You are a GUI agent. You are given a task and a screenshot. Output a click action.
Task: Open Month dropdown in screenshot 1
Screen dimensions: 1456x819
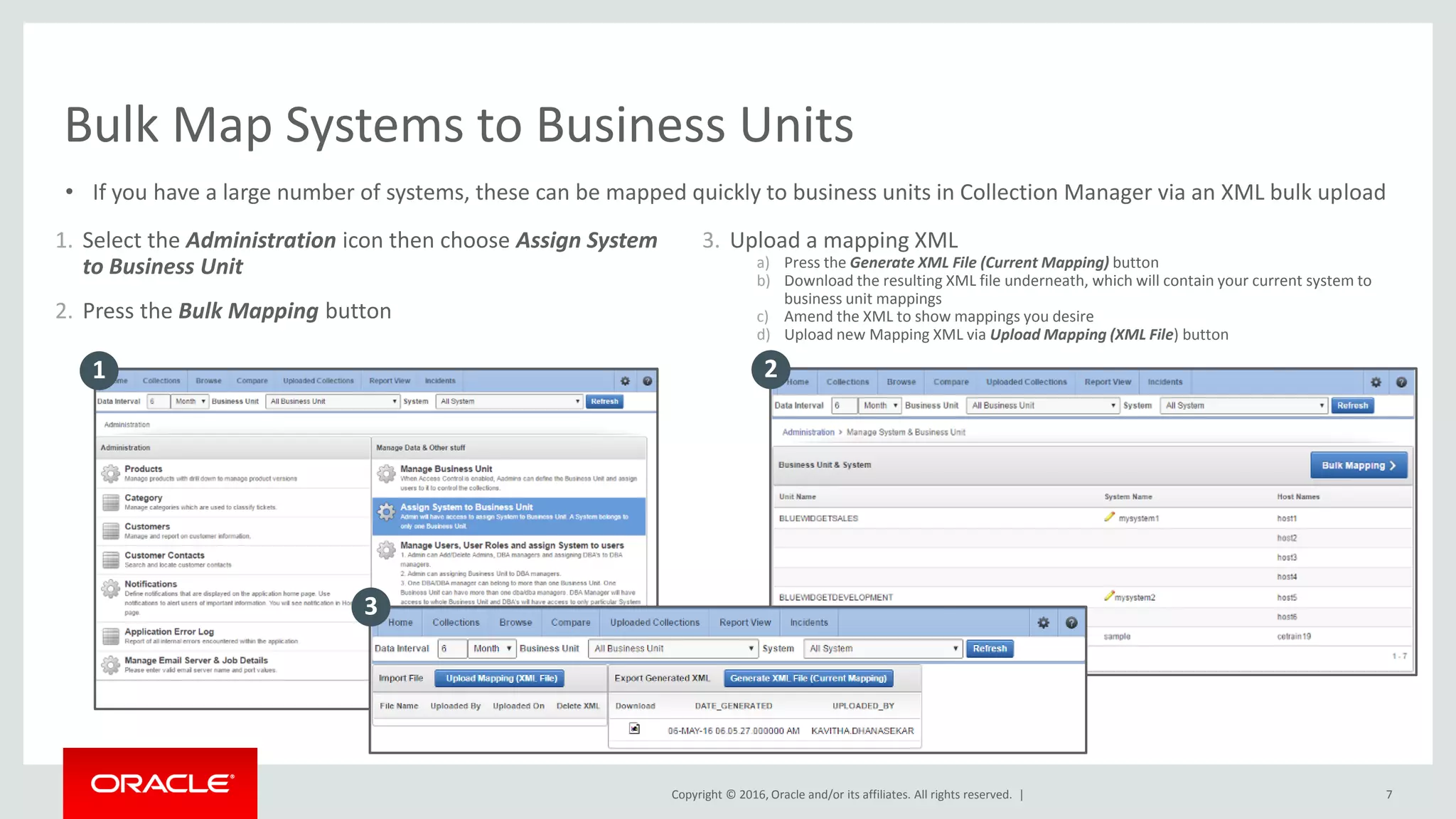click(x=190, y=402)
